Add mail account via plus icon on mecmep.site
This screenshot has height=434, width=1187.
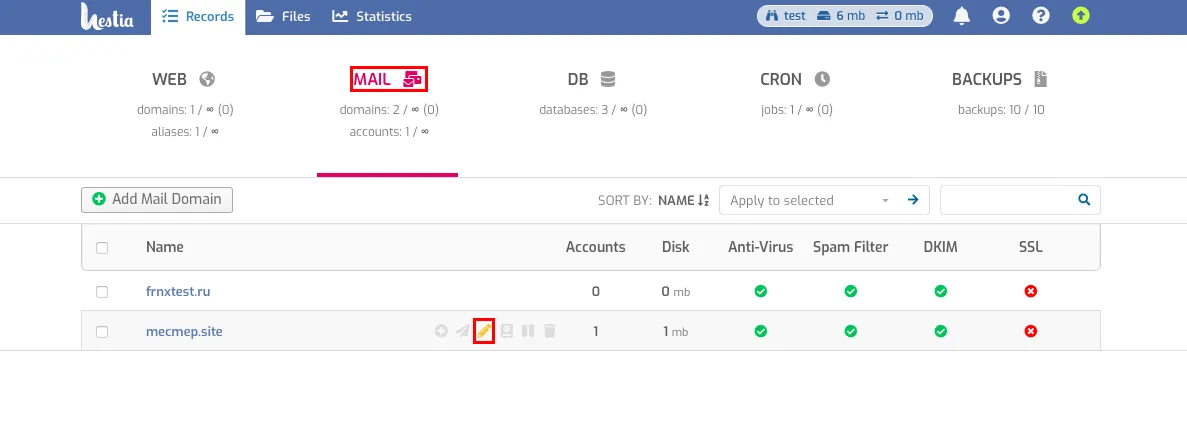pyautogui.click(x=441, y=331)
